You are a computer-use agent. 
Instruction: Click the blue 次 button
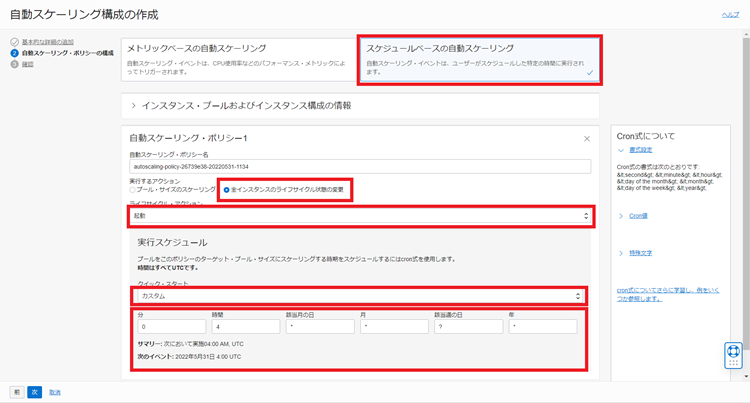tap(34, 392)
